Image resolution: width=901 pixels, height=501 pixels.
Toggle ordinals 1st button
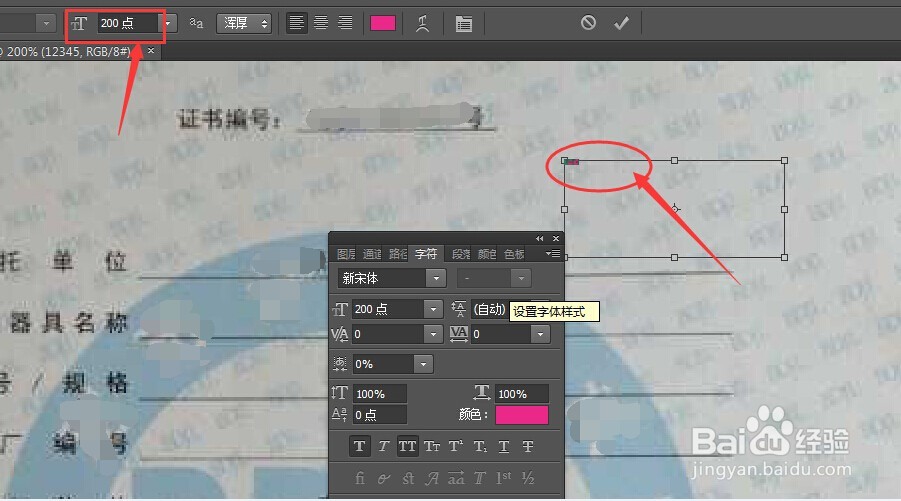pyautogui.click(x=504, y=478)
